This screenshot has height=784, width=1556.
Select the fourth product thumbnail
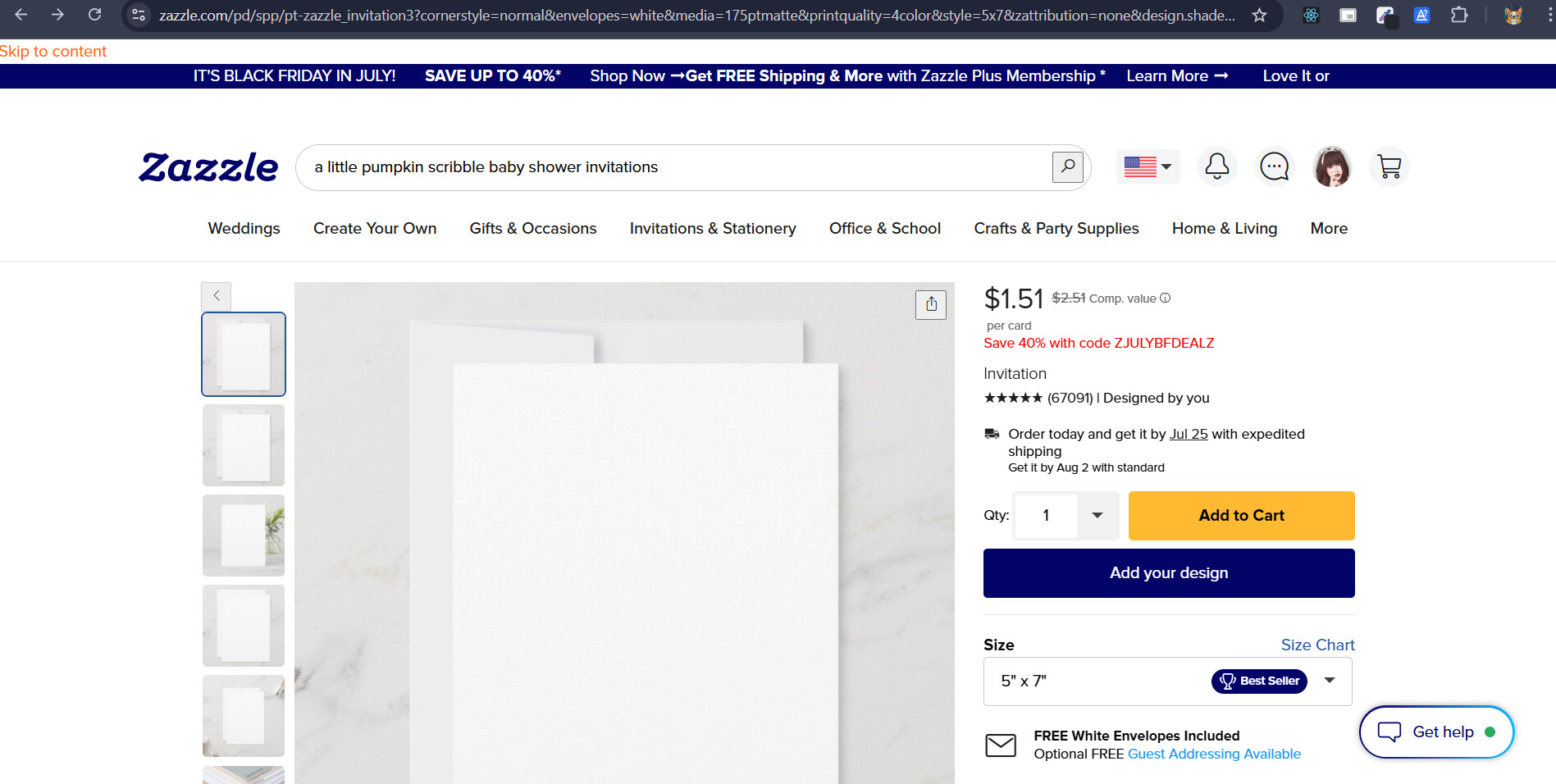244,626
